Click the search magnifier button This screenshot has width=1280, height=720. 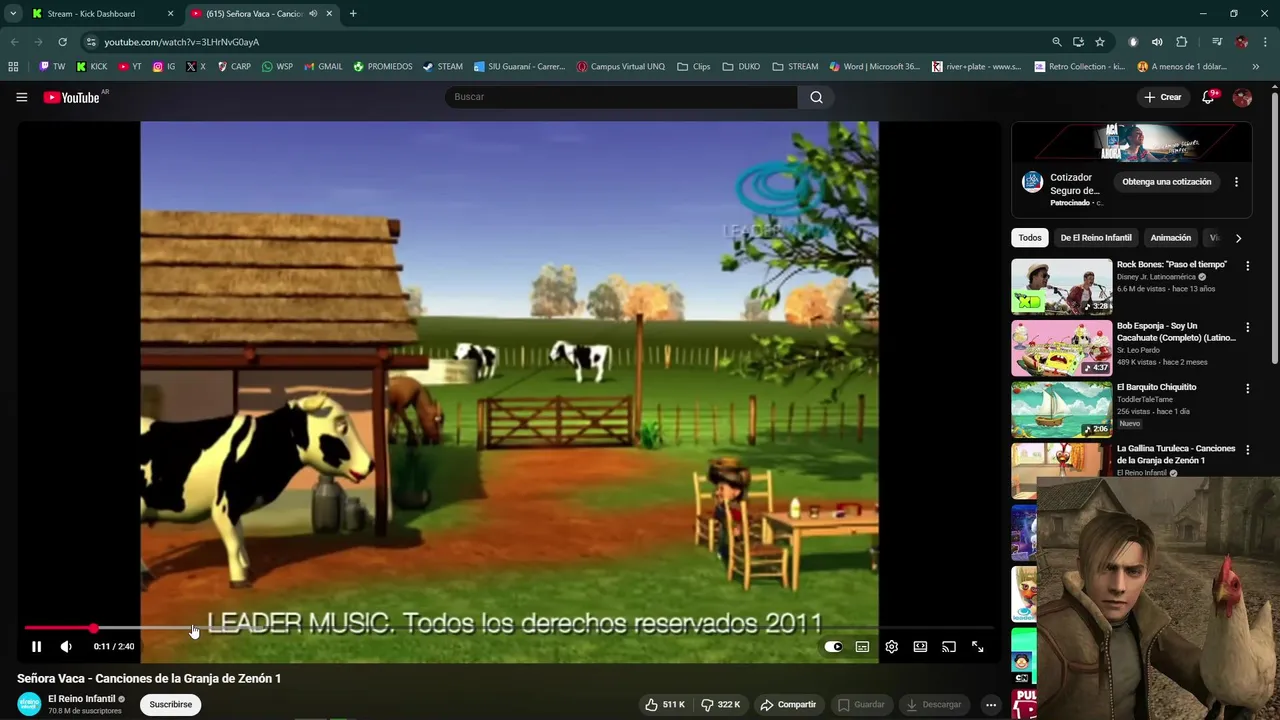[816, 97]
